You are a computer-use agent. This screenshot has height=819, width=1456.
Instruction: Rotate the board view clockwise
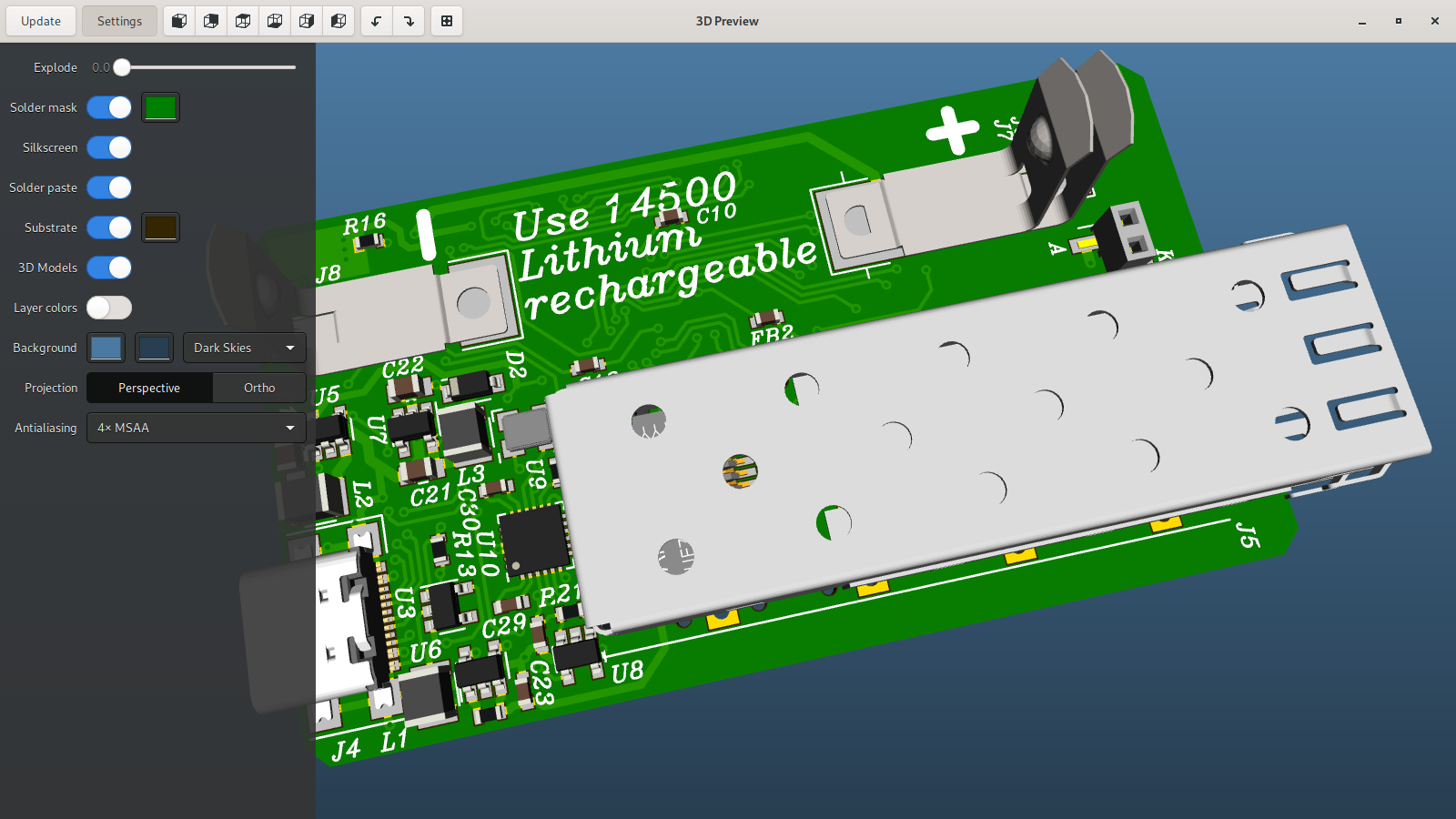pos(409,21)
